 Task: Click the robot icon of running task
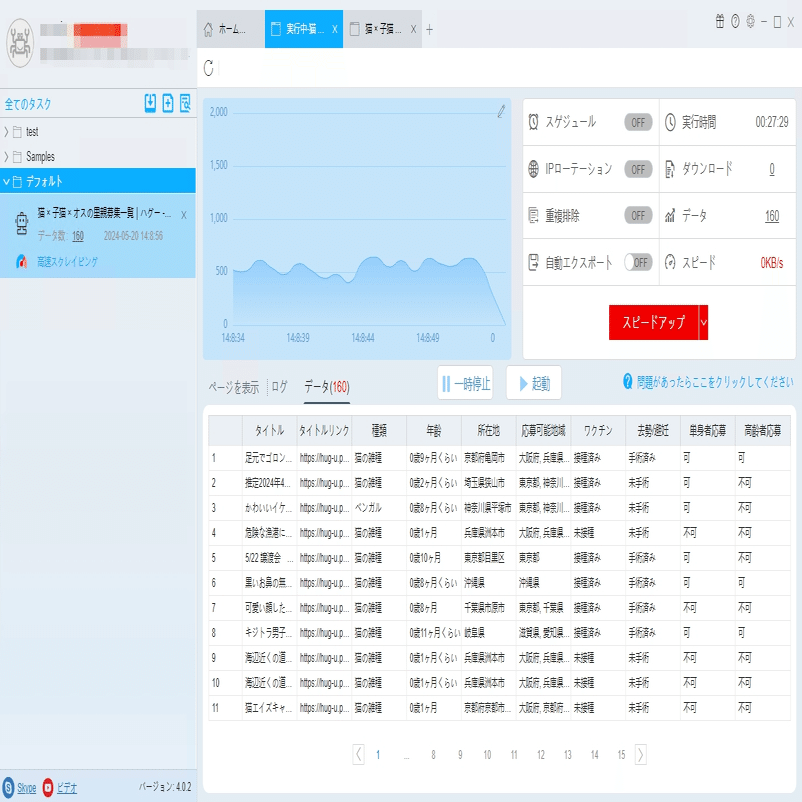coord(21,224)
